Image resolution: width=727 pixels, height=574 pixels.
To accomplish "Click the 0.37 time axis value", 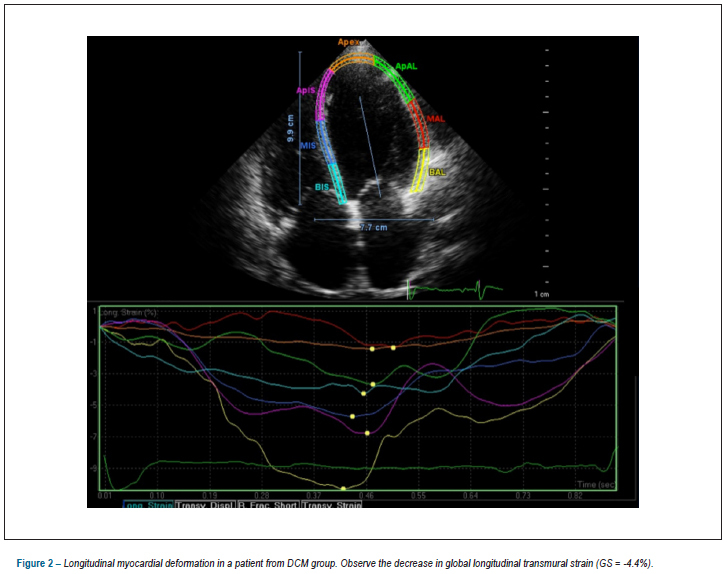I will (314, 496).
